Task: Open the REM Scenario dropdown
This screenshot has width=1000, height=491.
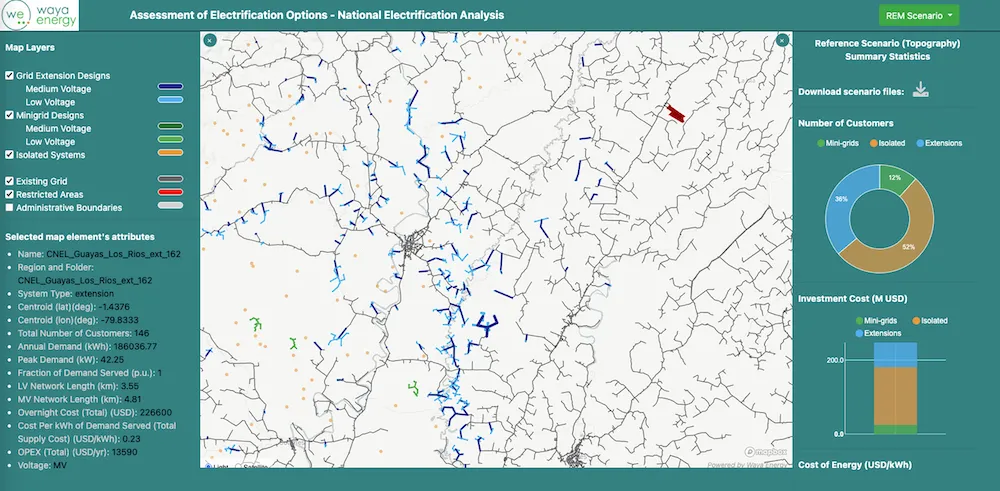Action: click(x=918, y=15)
